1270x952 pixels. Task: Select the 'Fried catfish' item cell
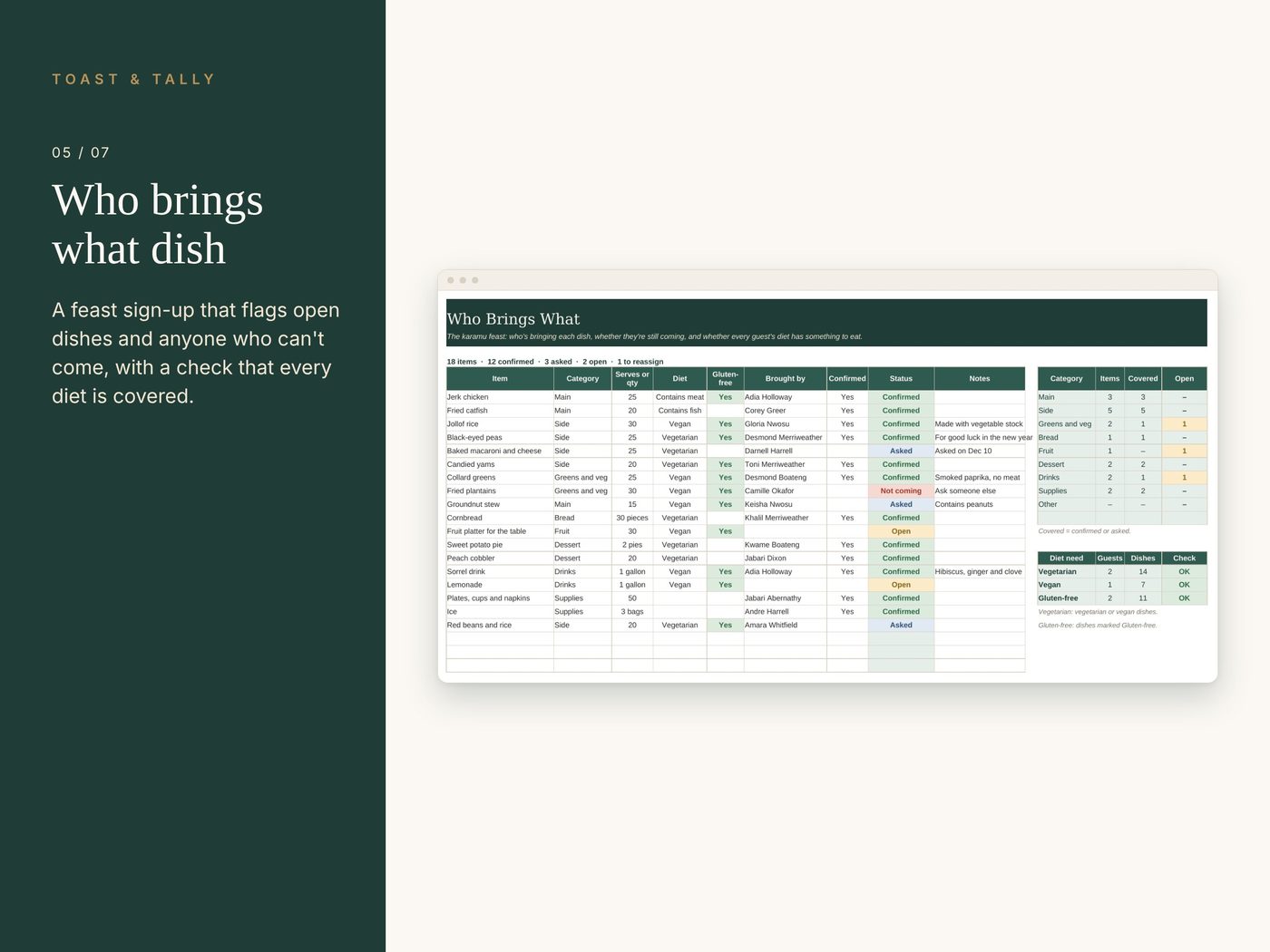pyautogui.click(x=500, y=411)
